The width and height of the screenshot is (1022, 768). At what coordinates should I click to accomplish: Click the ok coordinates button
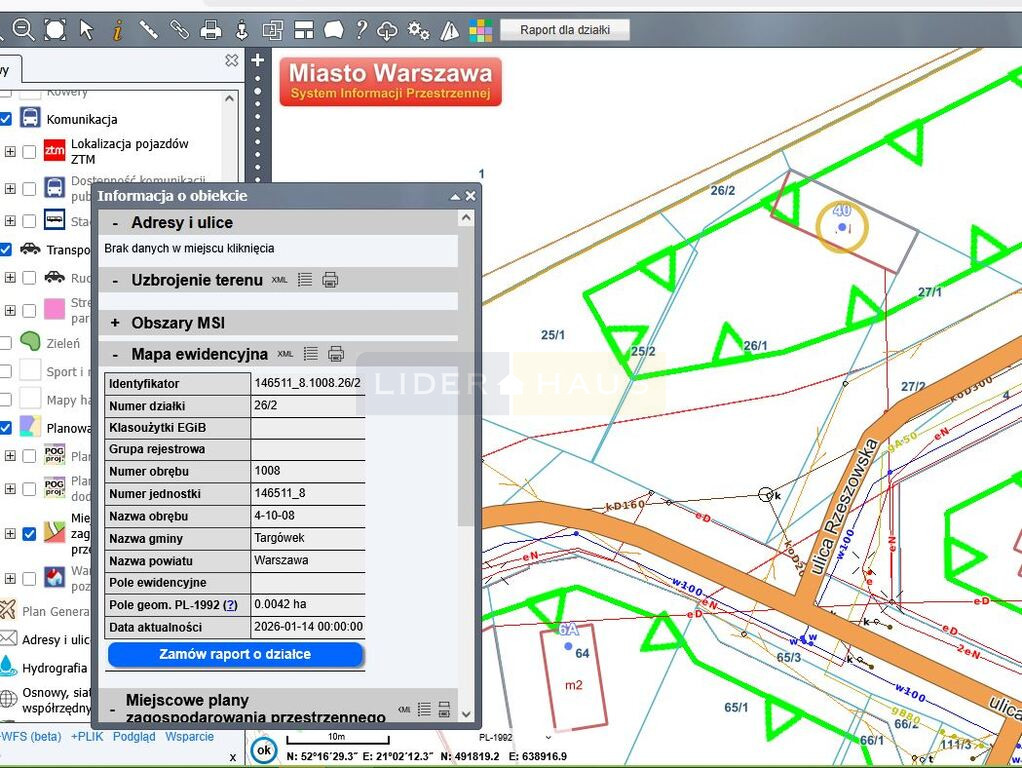click(x=264, y=750)
